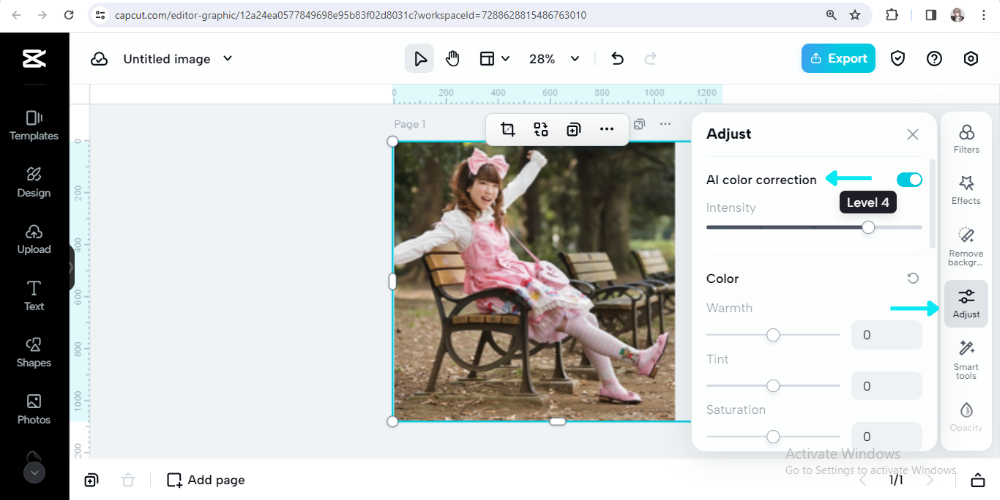Viewport: 1000px width, 500px height.
Task: Click the Warmth slider handle
Action: 773,335
